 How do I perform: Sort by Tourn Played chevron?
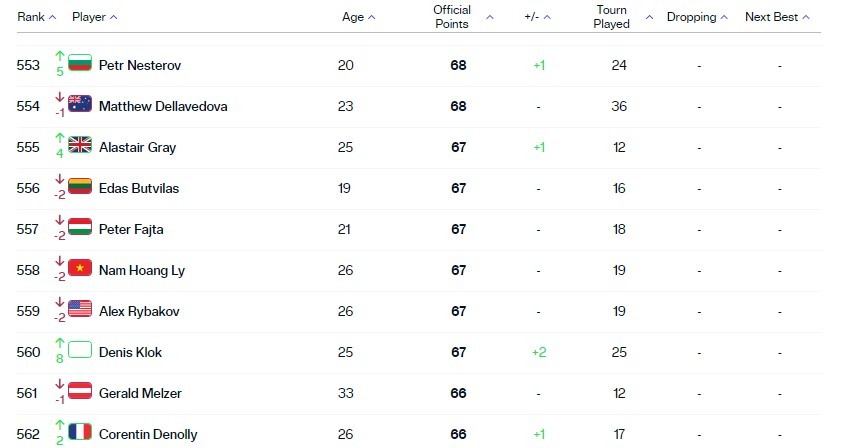pos(649,17)
